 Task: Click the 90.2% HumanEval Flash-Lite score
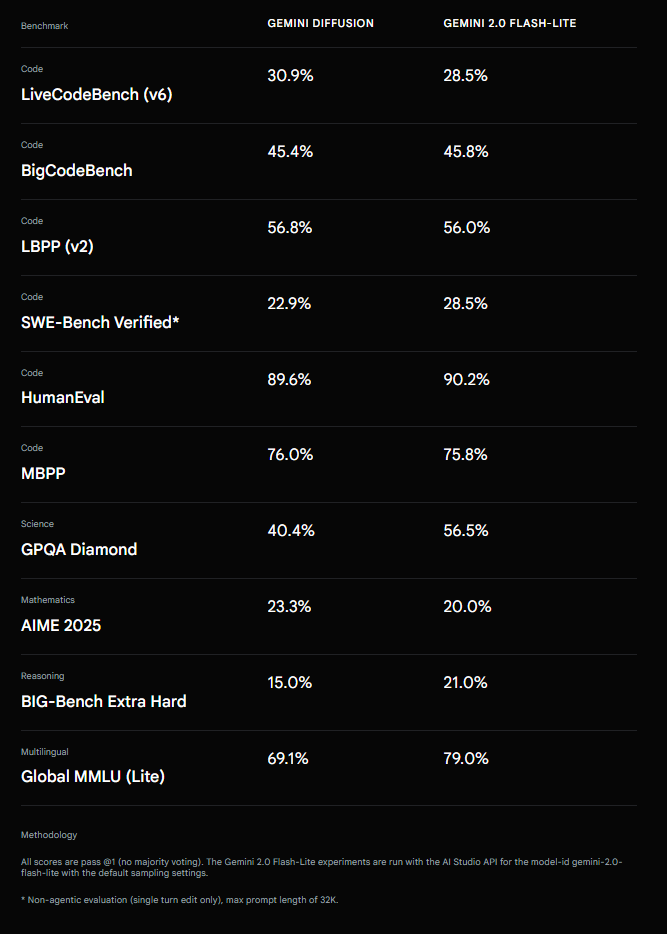466,379
